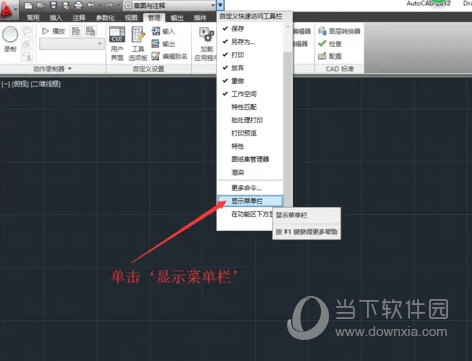Open the [俯视] view controls label

click(20, 84)
